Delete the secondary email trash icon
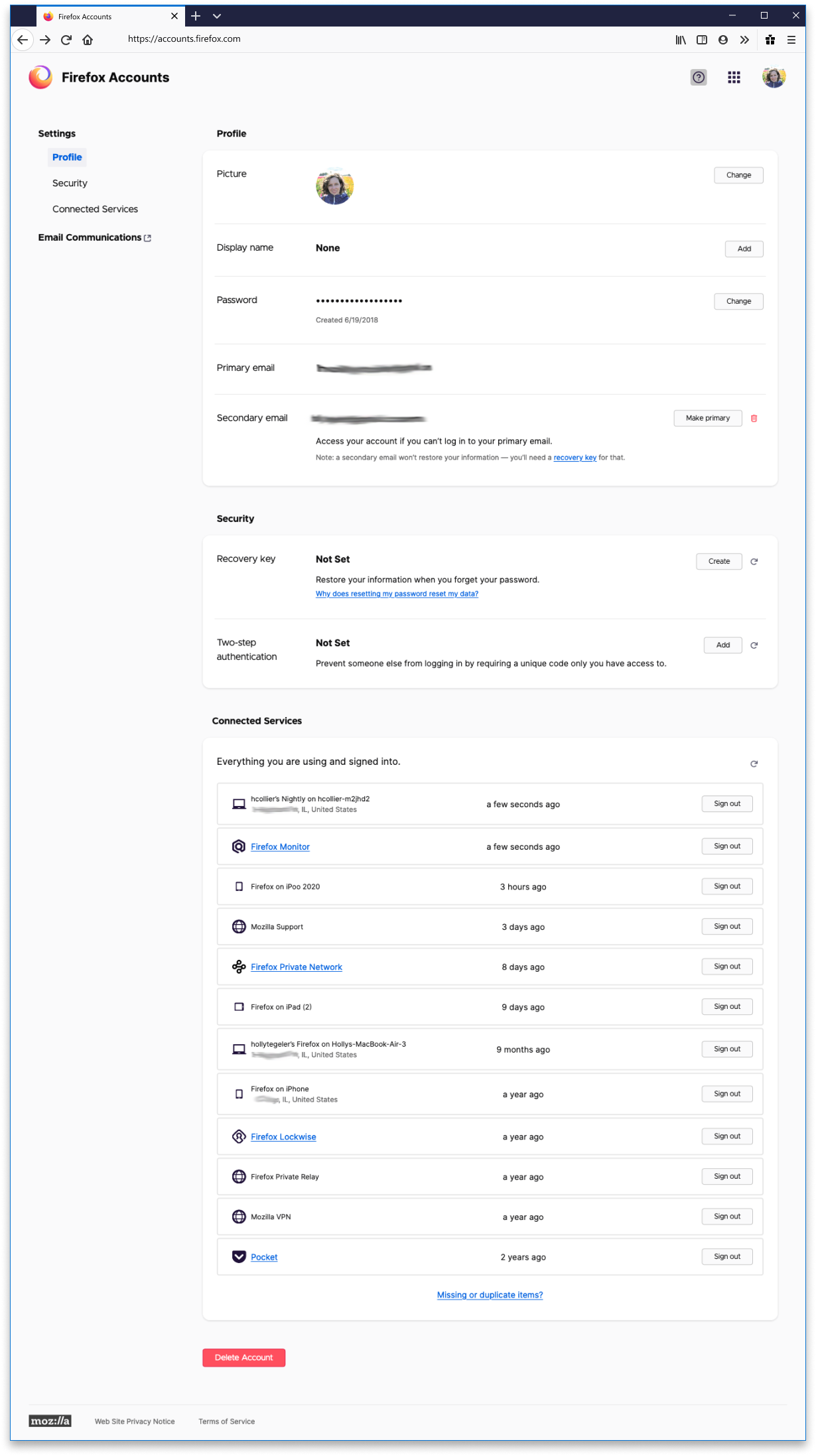 [x=754, y=418]
